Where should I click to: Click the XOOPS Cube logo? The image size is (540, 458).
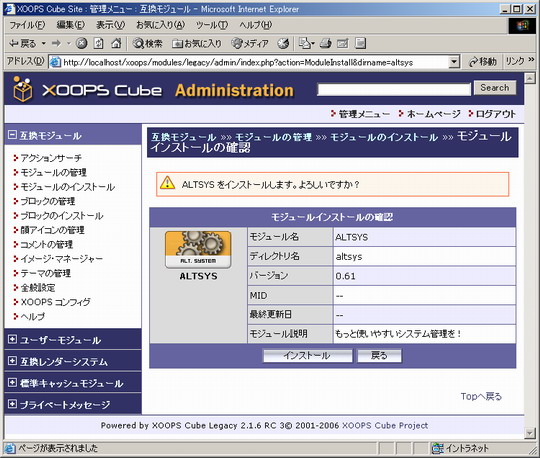click(x=87, y=90)
